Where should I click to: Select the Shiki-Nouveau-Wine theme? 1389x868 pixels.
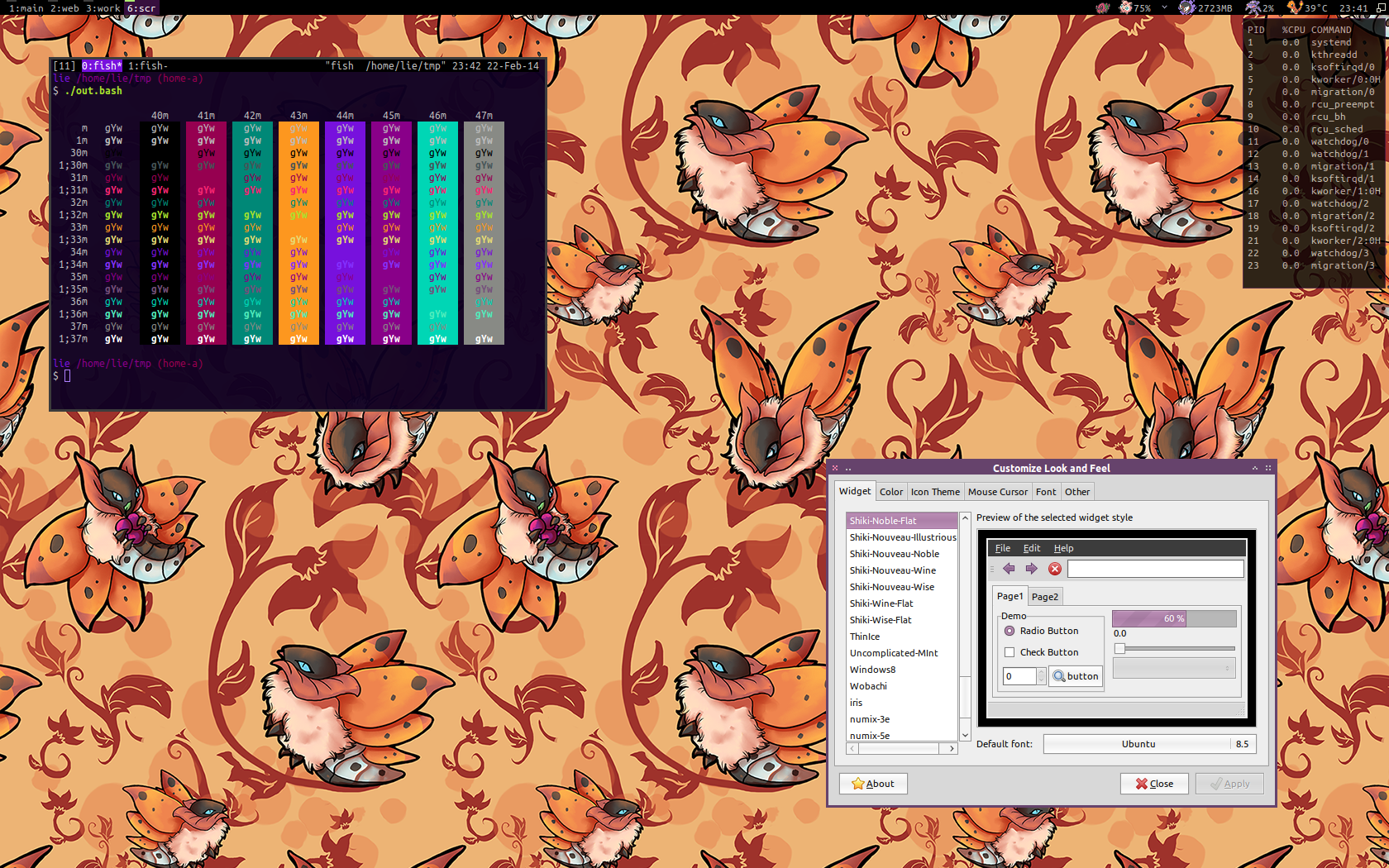tap(901, 570)
